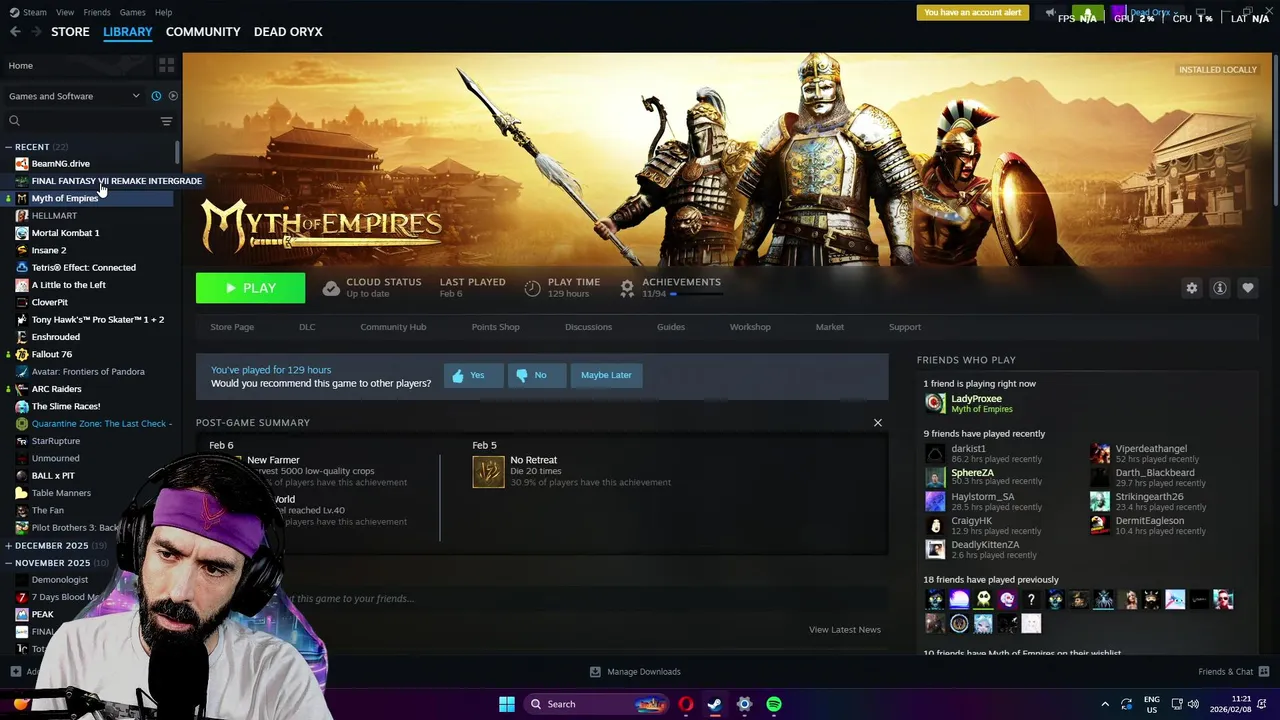Select BeamNG.drive in the library list
This screenshot has width=1280, height=720.
[x=60, y=163]
